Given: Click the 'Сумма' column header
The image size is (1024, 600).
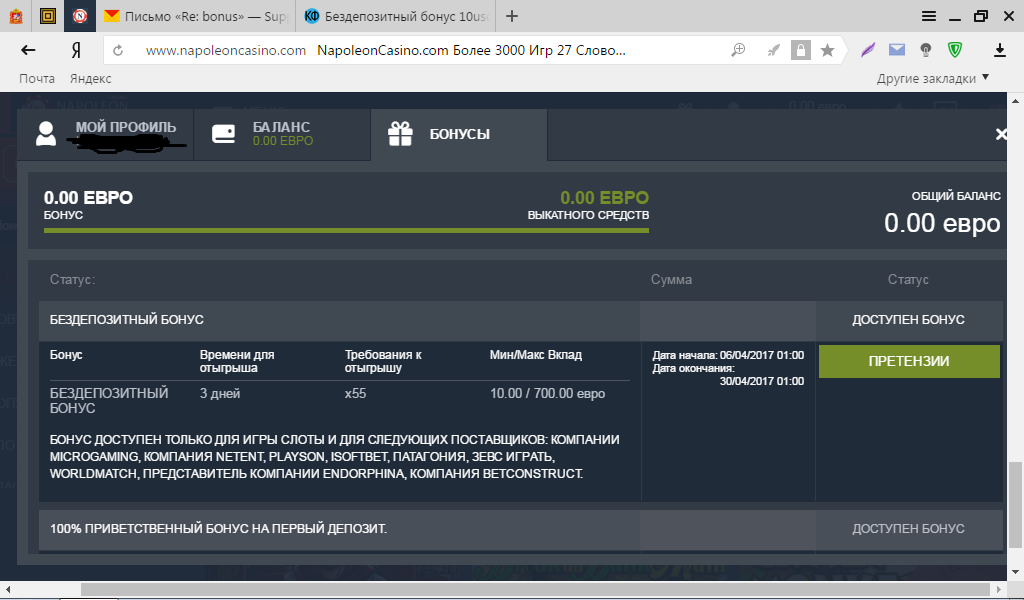Looking at the screenshot, I should pos(671,279).
